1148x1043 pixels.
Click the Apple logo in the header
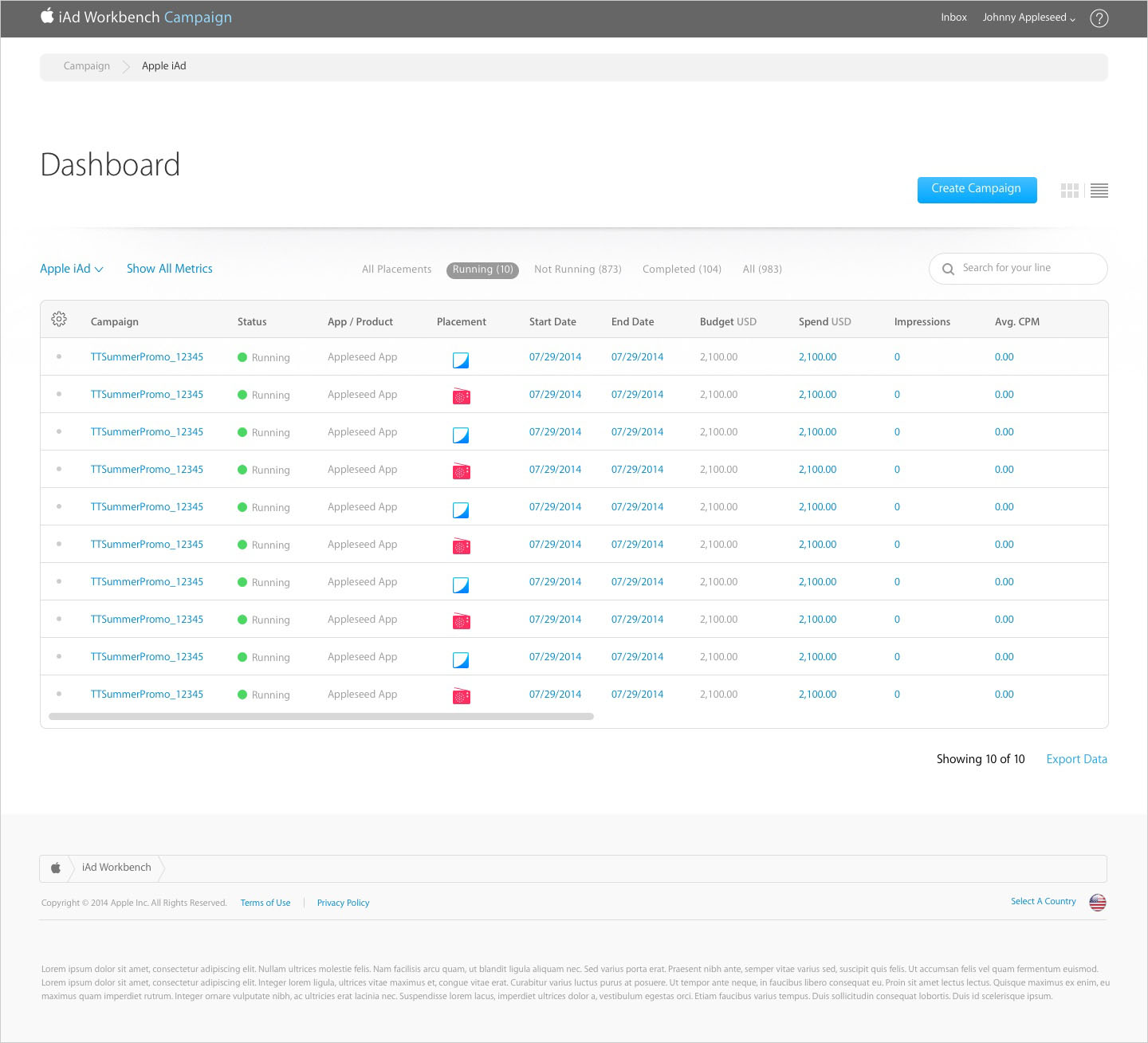(x=47, y=16)
